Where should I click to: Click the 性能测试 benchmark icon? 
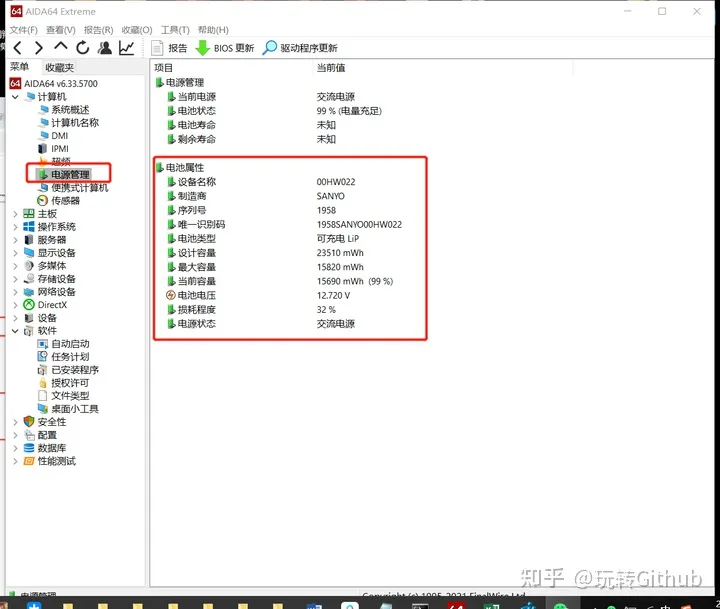coord(29,461)
